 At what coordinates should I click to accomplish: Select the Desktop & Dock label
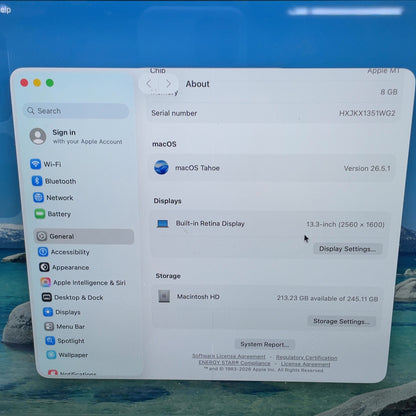click(x=79, y=297)
